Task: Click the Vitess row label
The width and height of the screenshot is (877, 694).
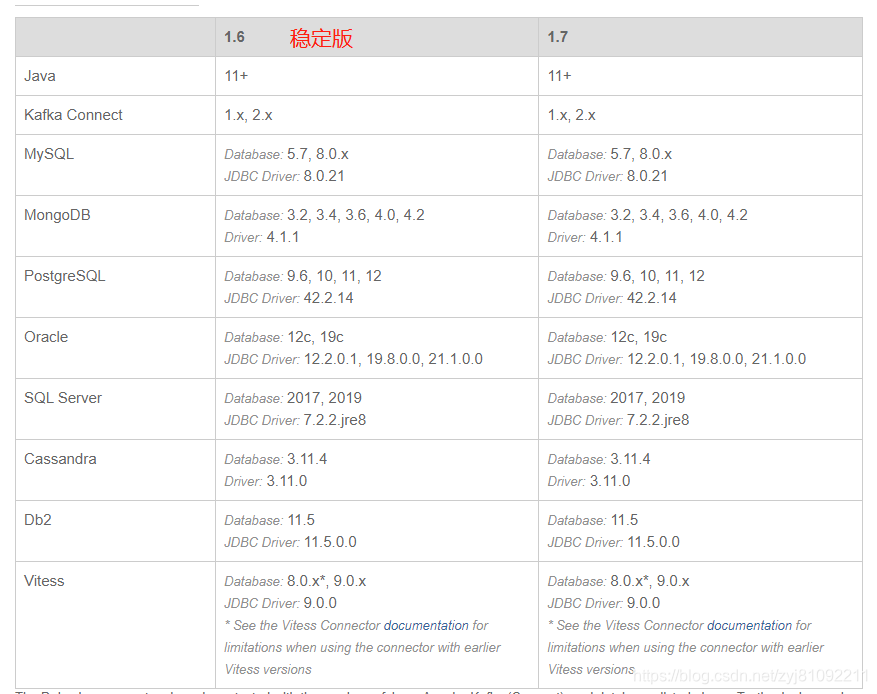Action: pos(44,580)
